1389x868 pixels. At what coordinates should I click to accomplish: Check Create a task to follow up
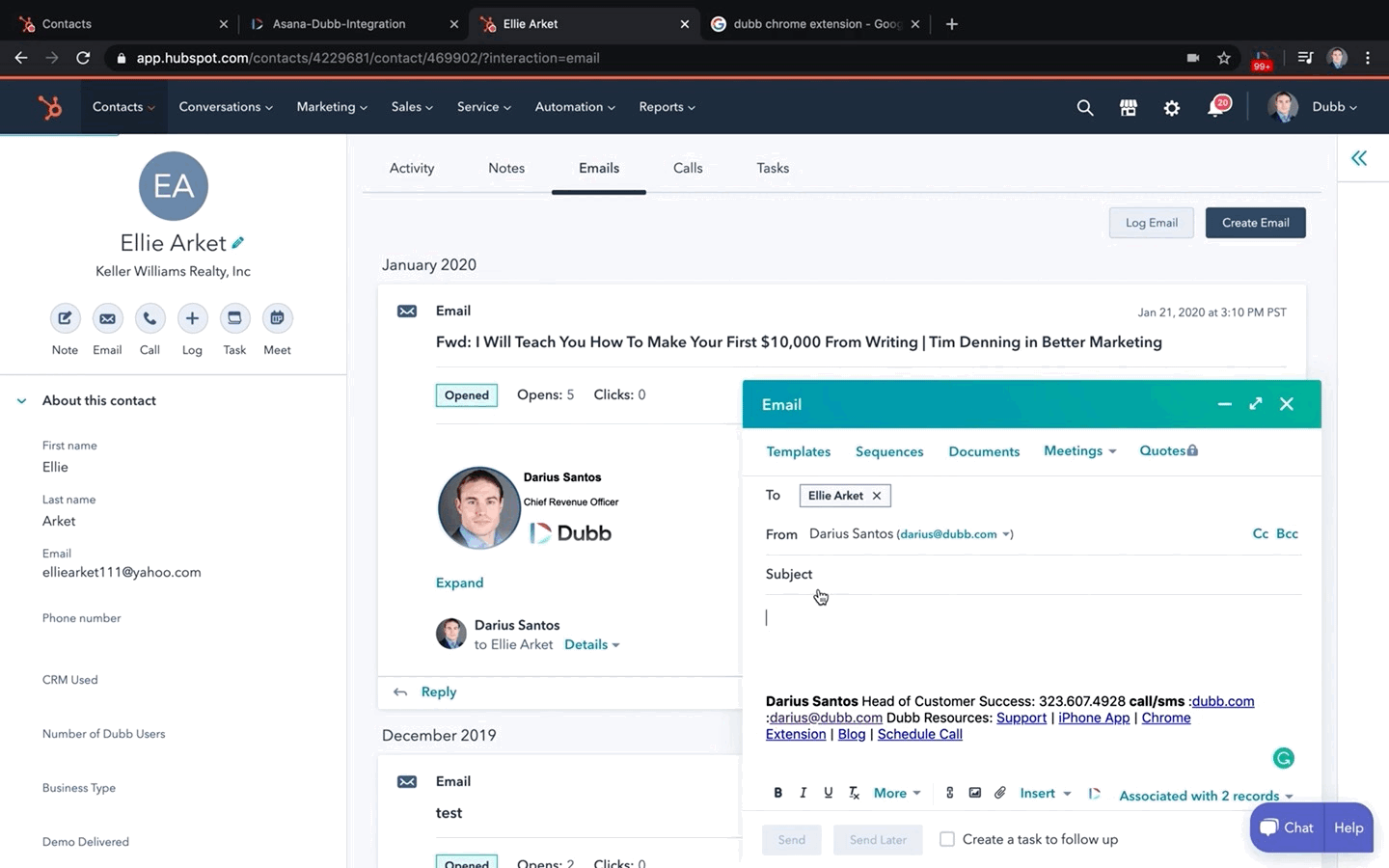point(947,839)
